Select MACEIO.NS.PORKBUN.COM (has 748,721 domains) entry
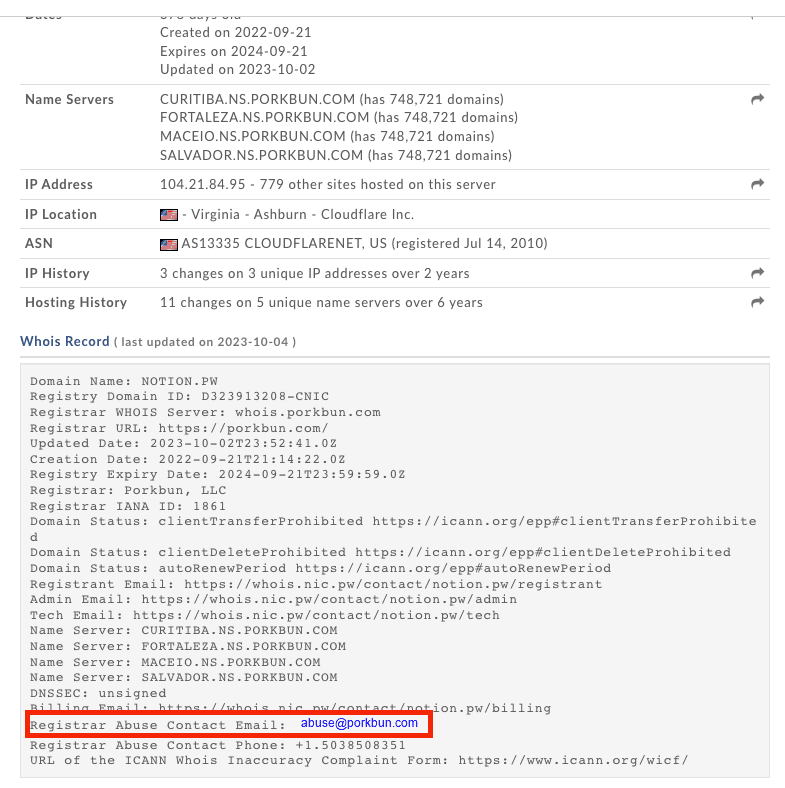 [x=327, y=136]
